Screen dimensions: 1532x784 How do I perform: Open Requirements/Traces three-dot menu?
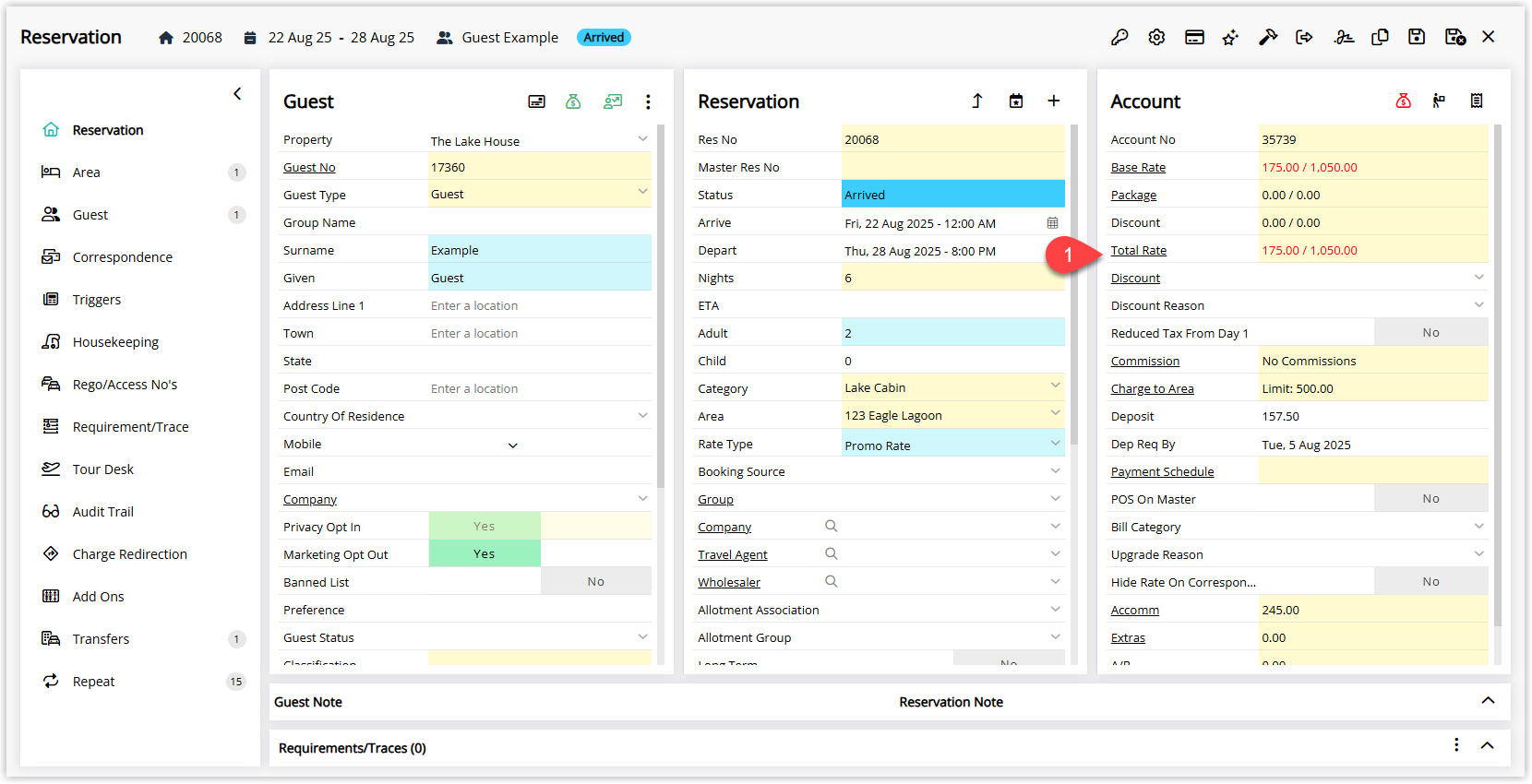pos(1456,745)
